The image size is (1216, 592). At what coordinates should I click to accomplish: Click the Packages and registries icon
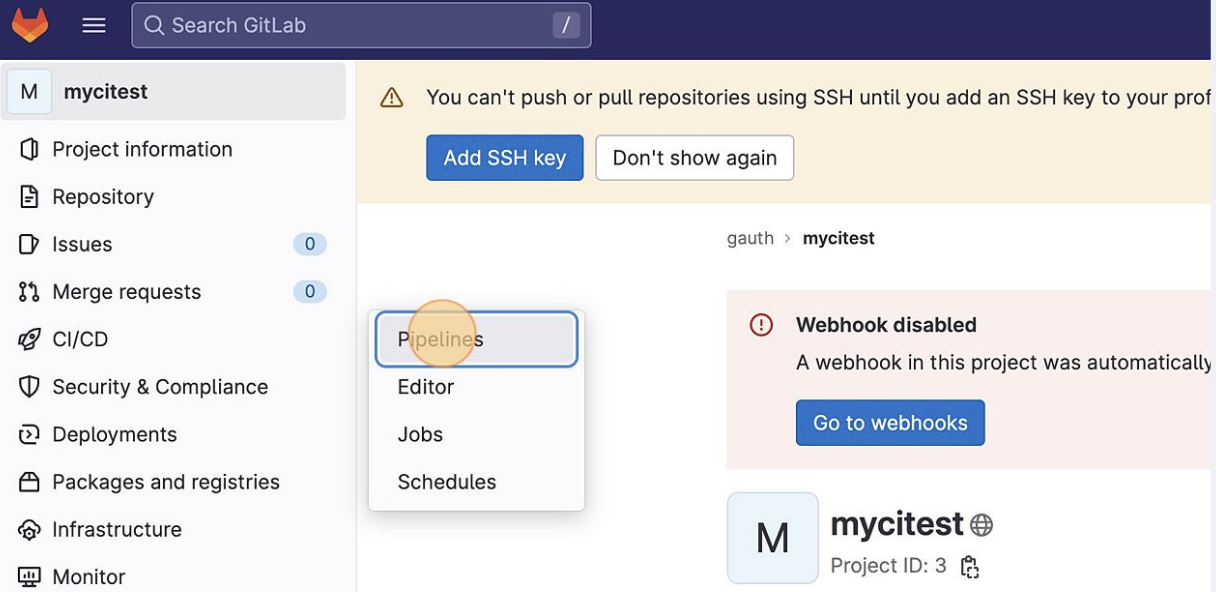tap(29, 482)
